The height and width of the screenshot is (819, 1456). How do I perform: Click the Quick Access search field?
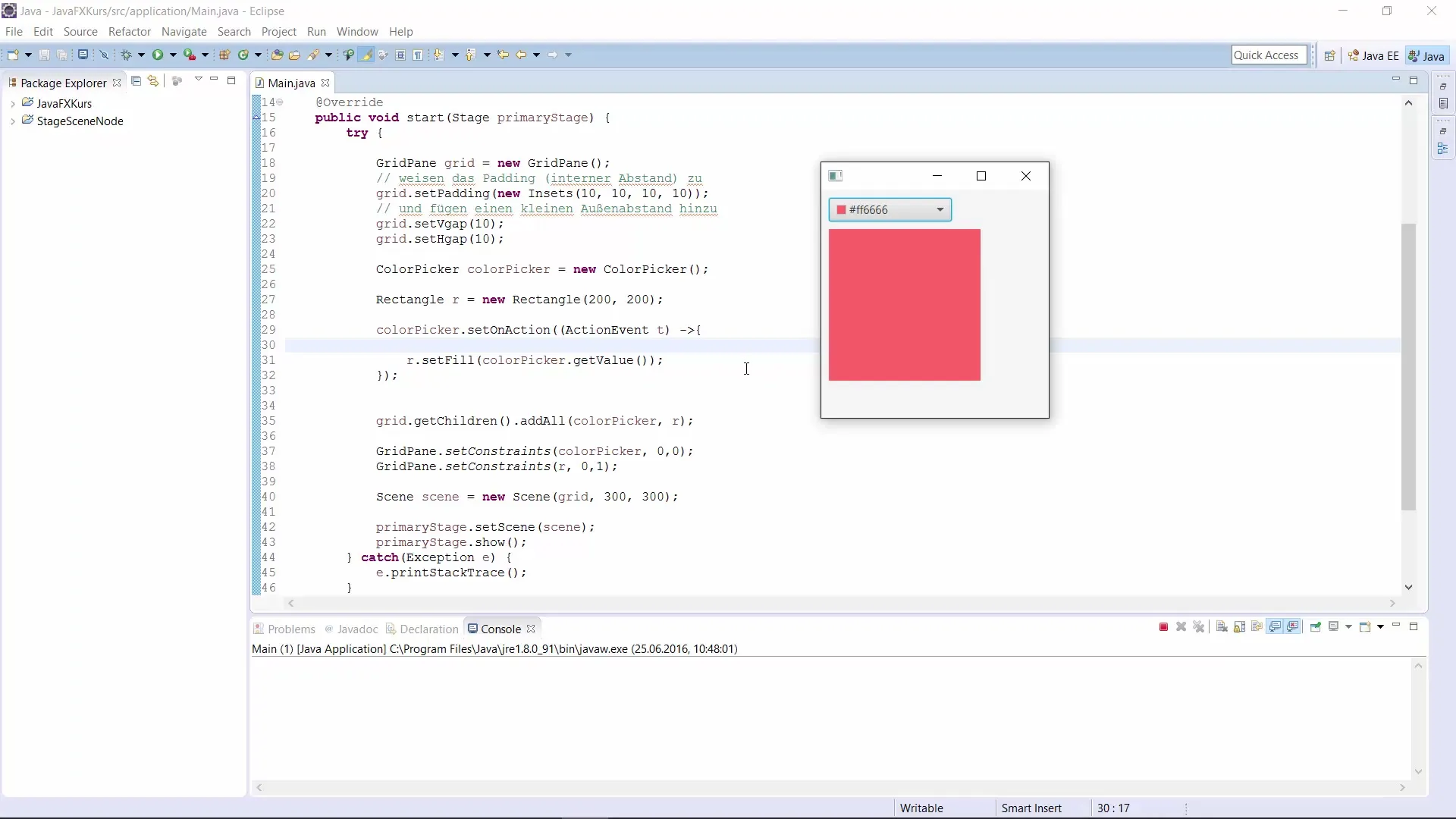coord(1269,55)
